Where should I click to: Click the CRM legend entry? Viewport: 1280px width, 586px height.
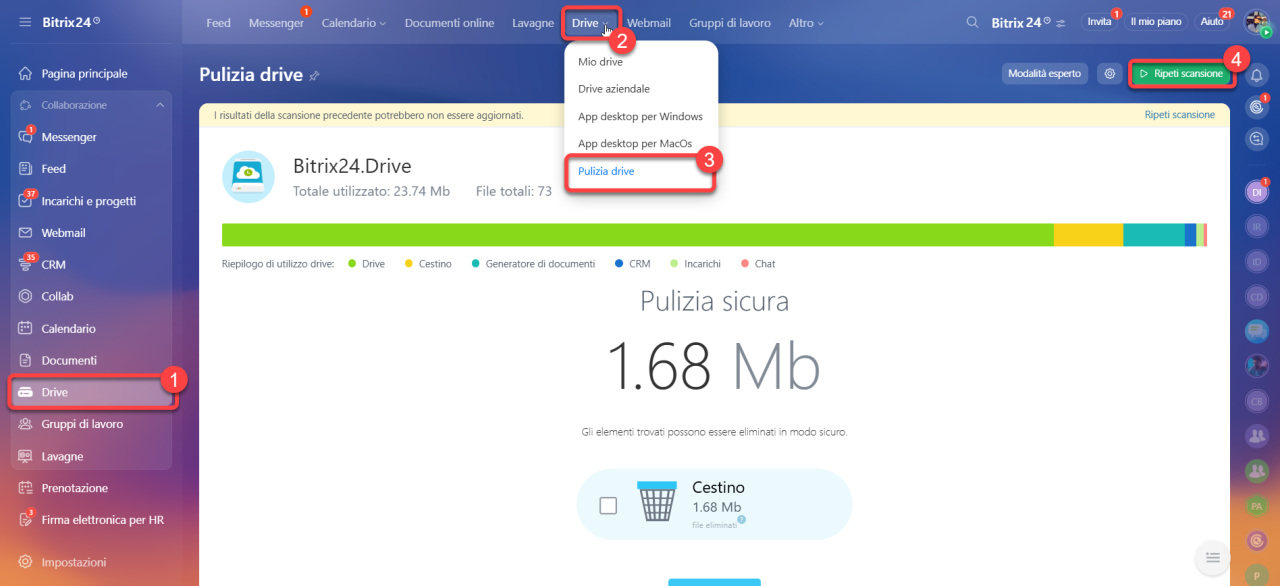(633, 264)
